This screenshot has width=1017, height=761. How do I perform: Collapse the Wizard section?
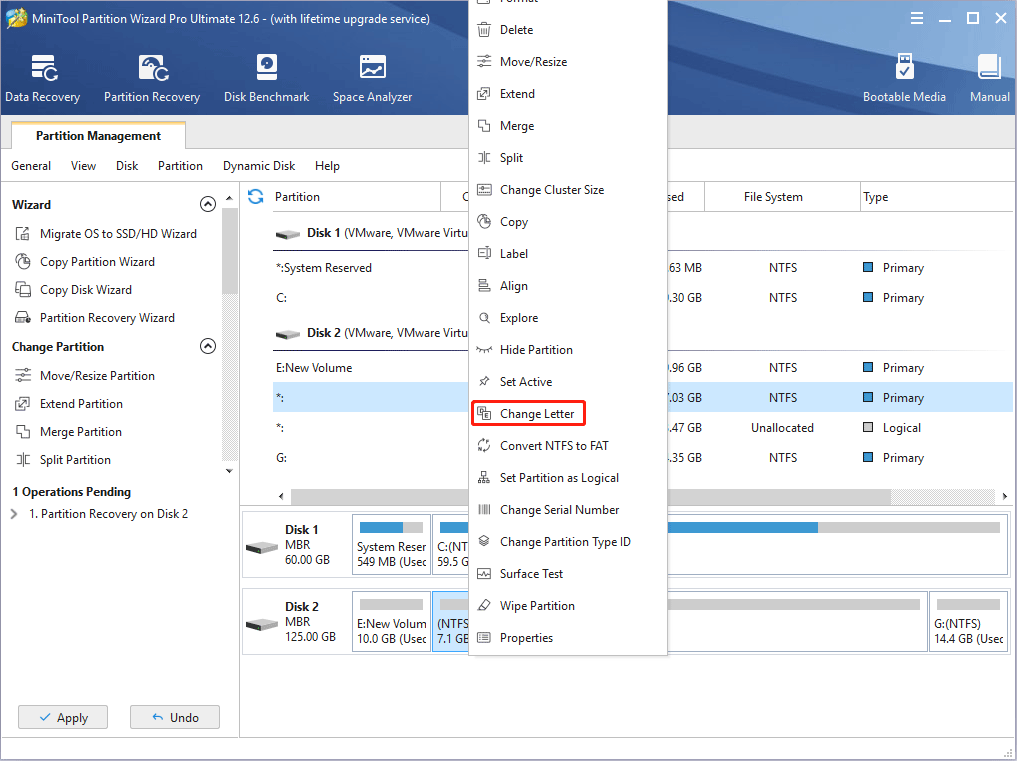(208, 204)
